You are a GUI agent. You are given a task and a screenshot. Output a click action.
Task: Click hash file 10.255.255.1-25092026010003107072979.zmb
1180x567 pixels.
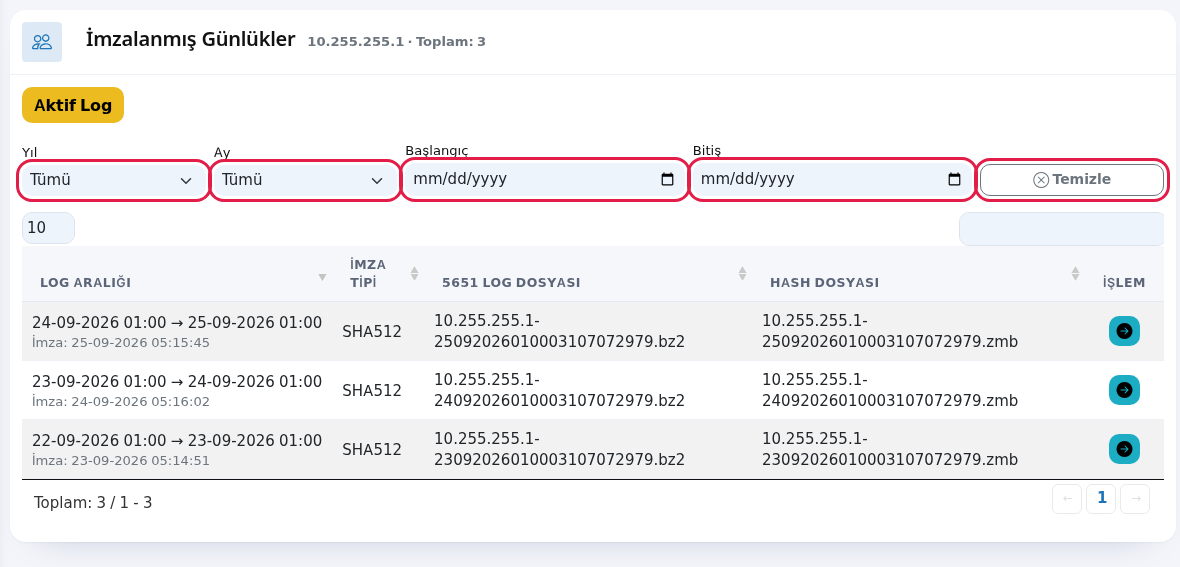(x=890, y=331)
